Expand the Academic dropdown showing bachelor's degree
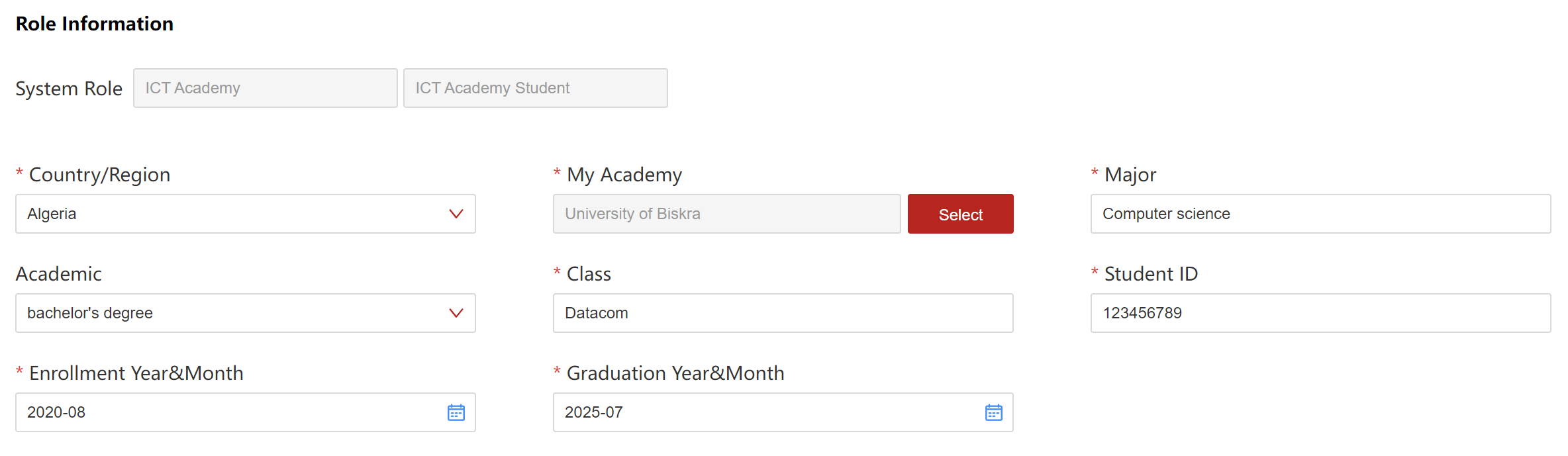Image resolution: width=1568 pixels, height=456 pixels. 232,313
